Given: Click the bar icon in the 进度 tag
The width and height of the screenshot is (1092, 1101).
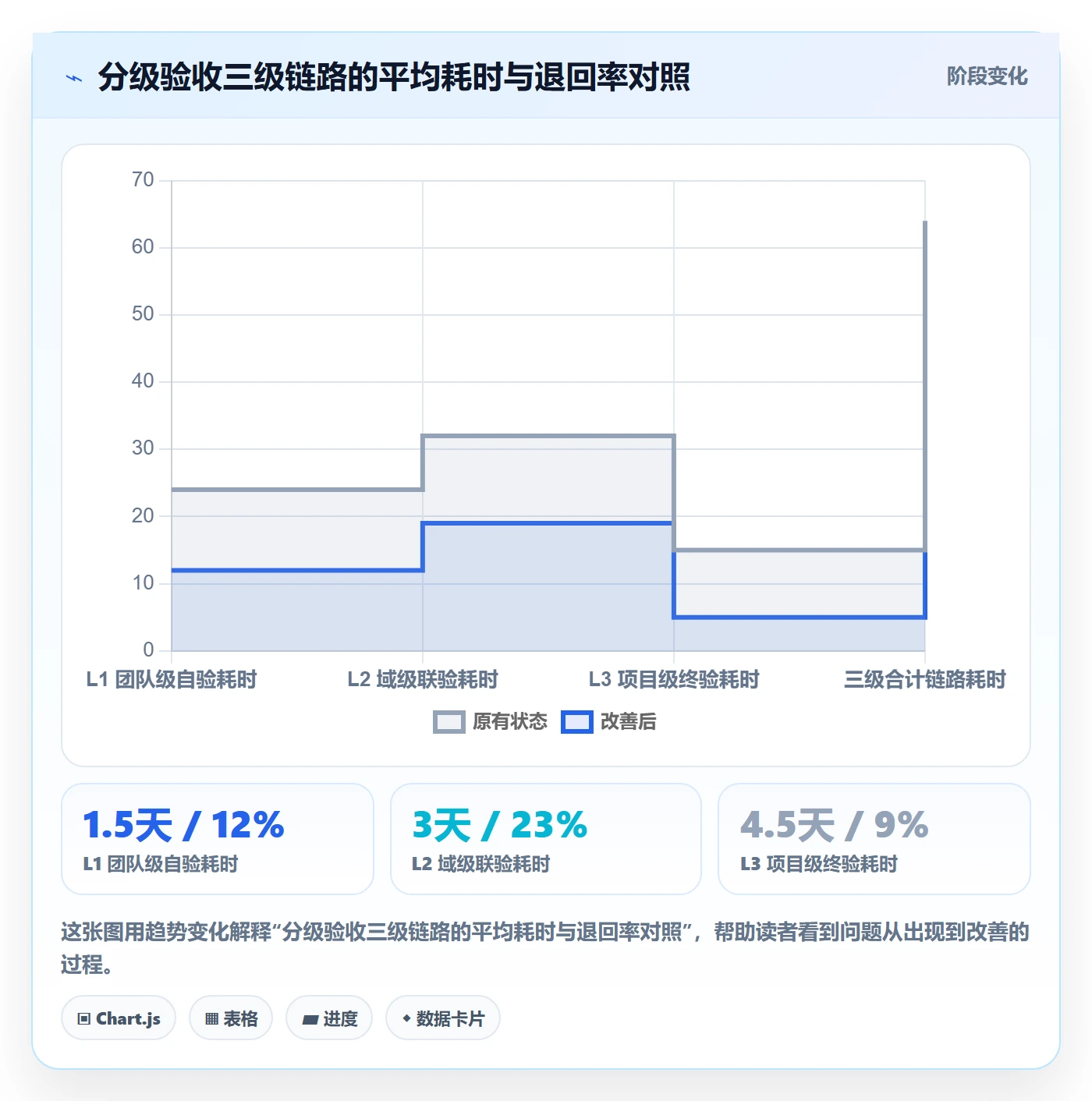Looking at the screenshot, I should pyautogui.click(x=310, y=1019).
